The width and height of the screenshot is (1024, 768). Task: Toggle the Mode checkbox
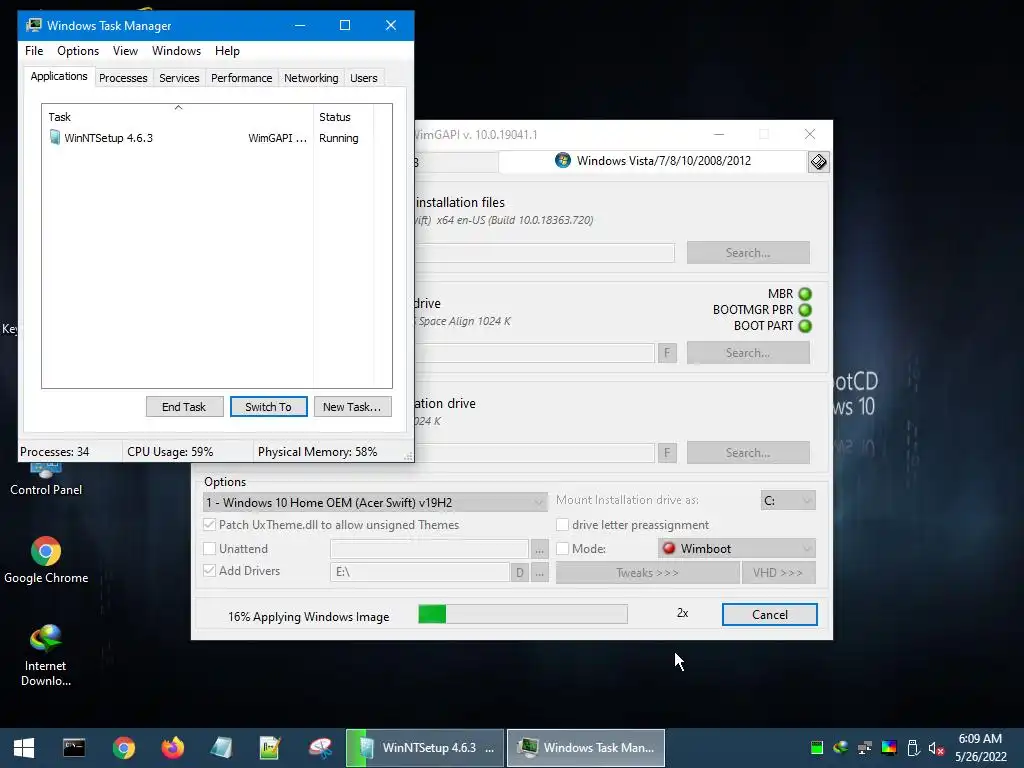click(562, 549)
